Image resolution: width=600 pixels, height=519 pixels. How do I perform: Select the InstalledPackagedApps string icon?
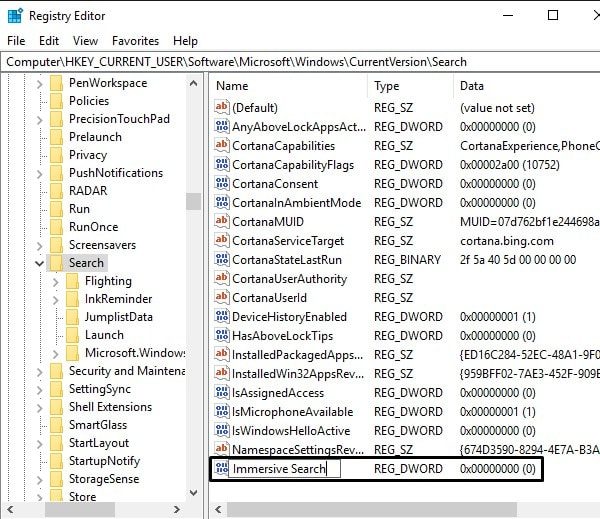(x=222, y=354)
